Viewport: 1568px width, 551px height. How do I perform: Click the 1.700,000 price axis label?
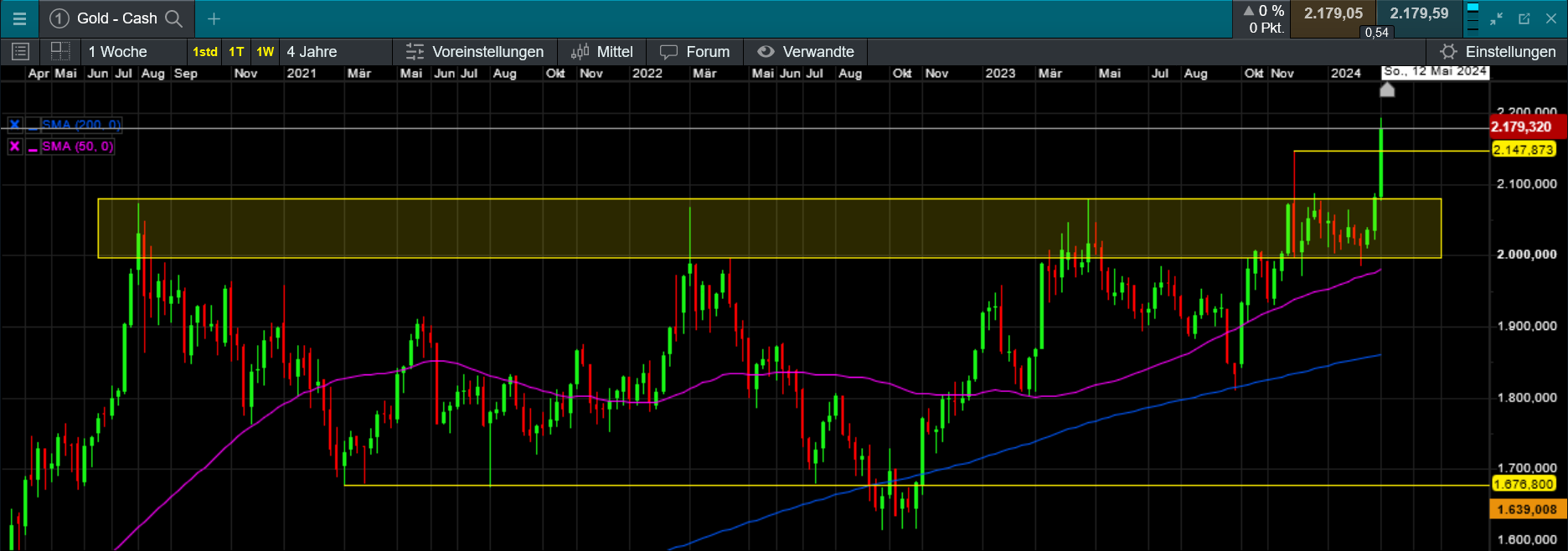[1527, 468]
